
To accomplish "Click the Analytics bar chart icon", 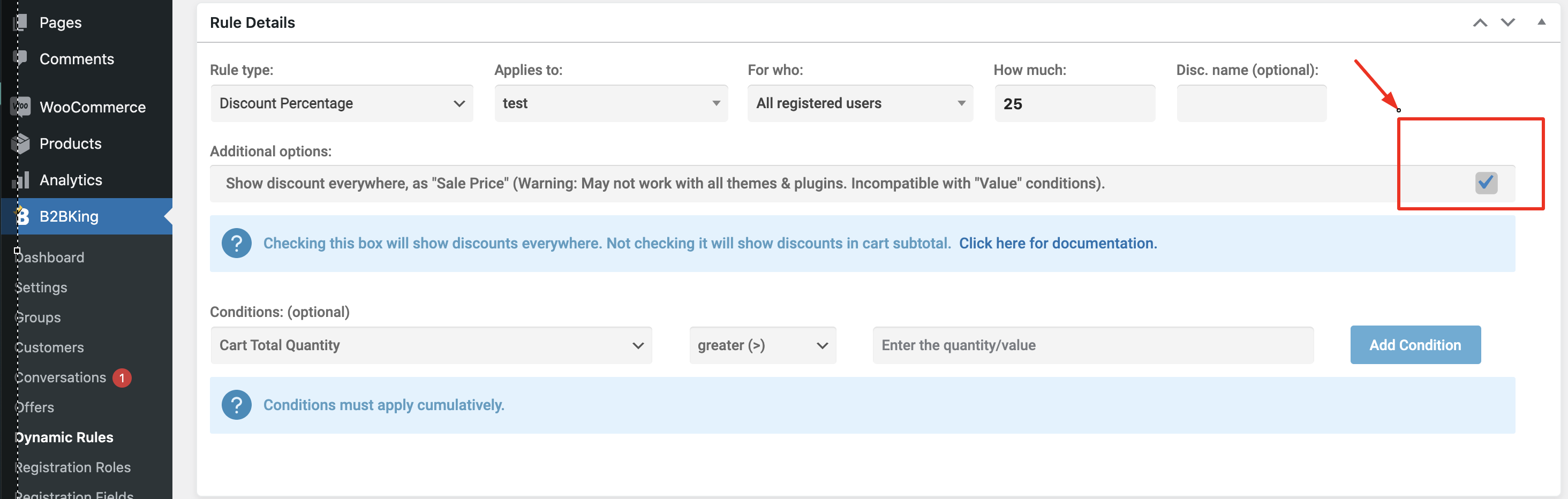I will pos(20,180).
